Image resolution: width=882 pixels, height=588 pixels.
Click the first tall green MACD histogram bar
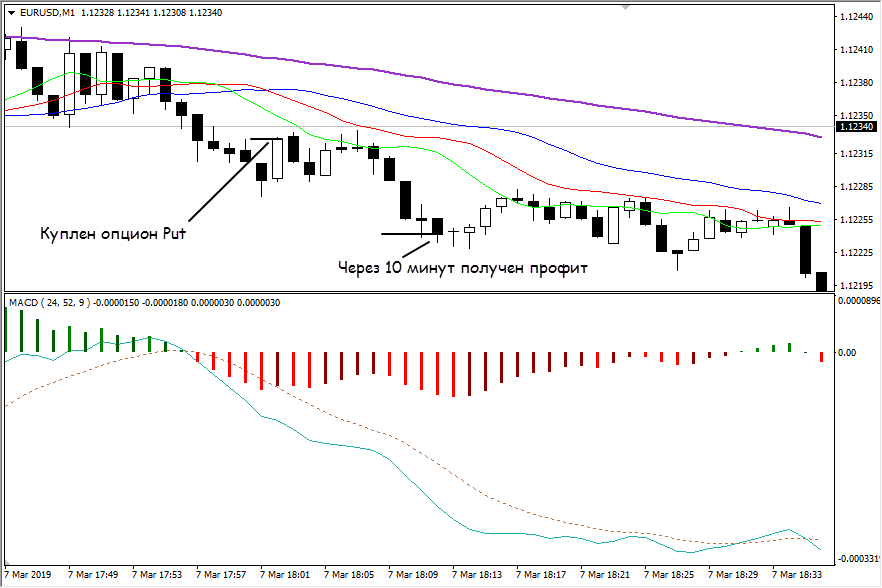pos(7,330)
